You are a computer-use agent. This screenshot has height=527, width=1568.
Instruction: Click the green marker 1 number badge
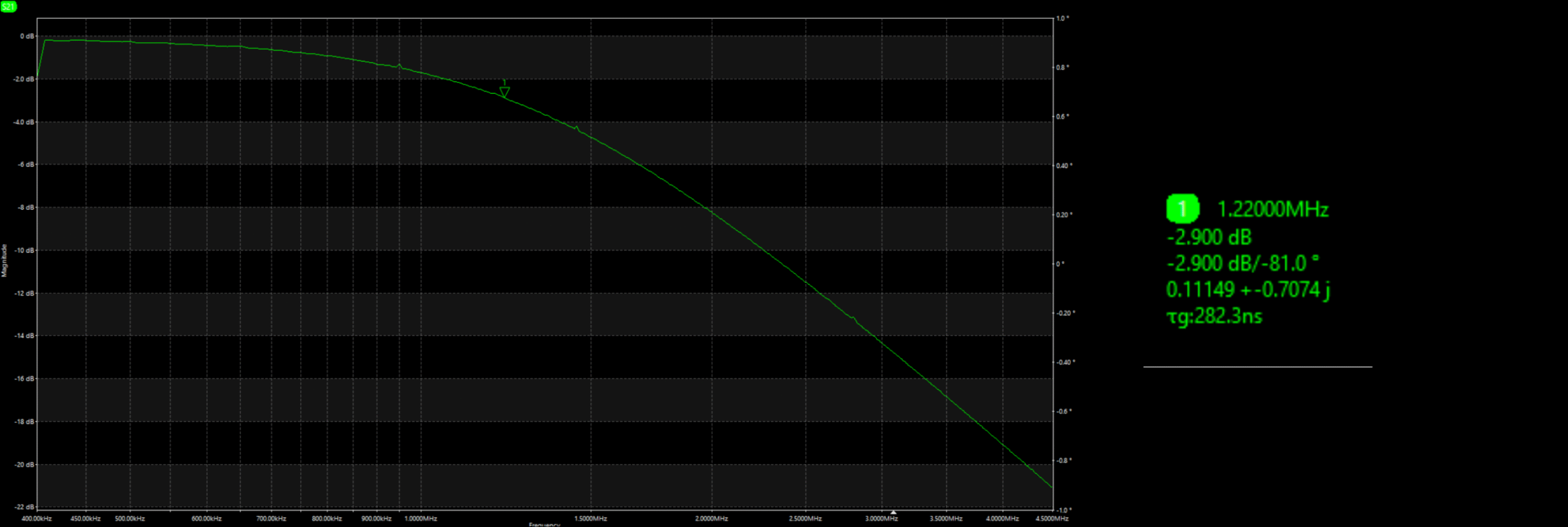click(x=1182, y=209)
